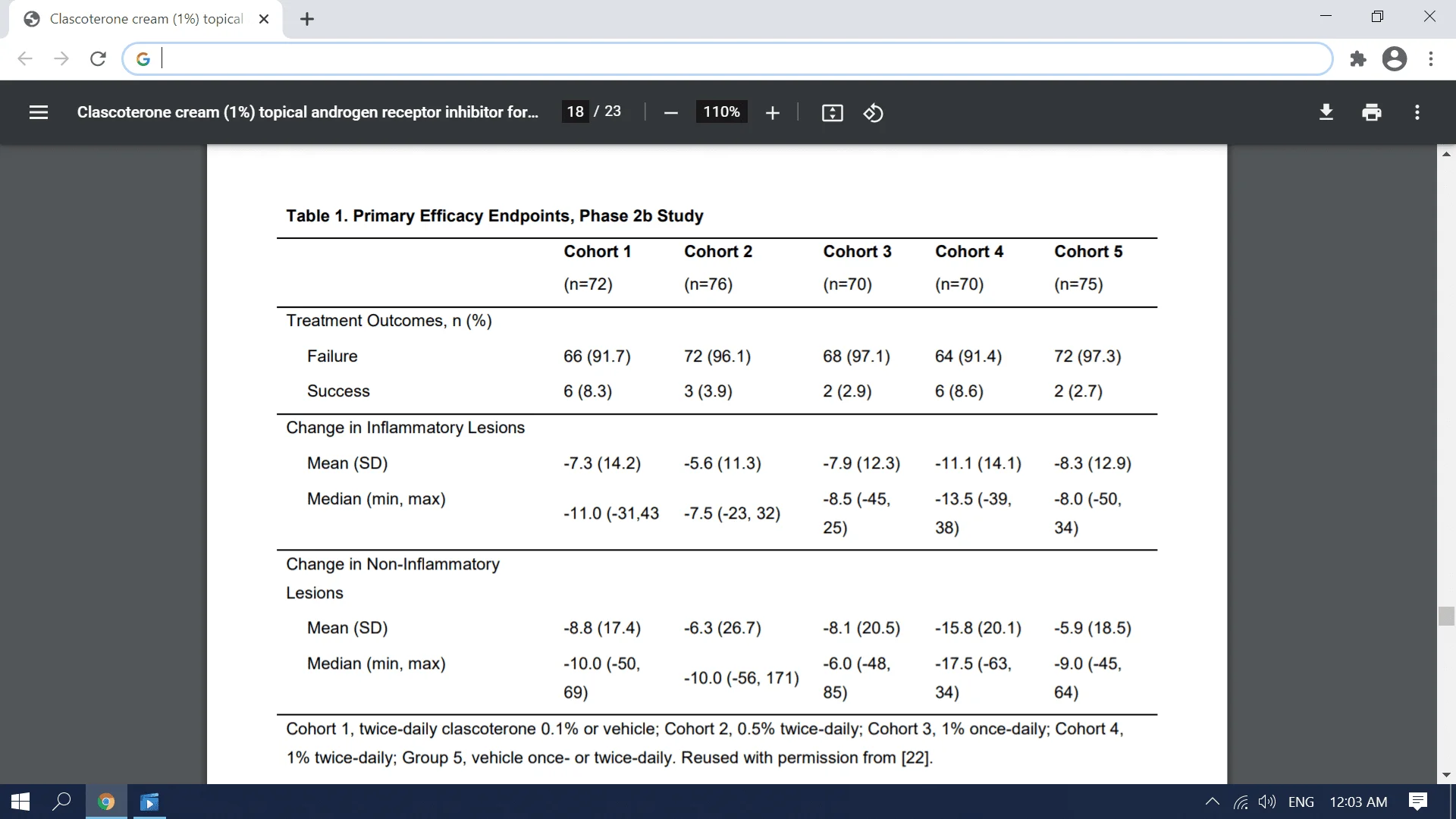Click the -10.0 (-56, 171) median cell

tap(742, 678)
